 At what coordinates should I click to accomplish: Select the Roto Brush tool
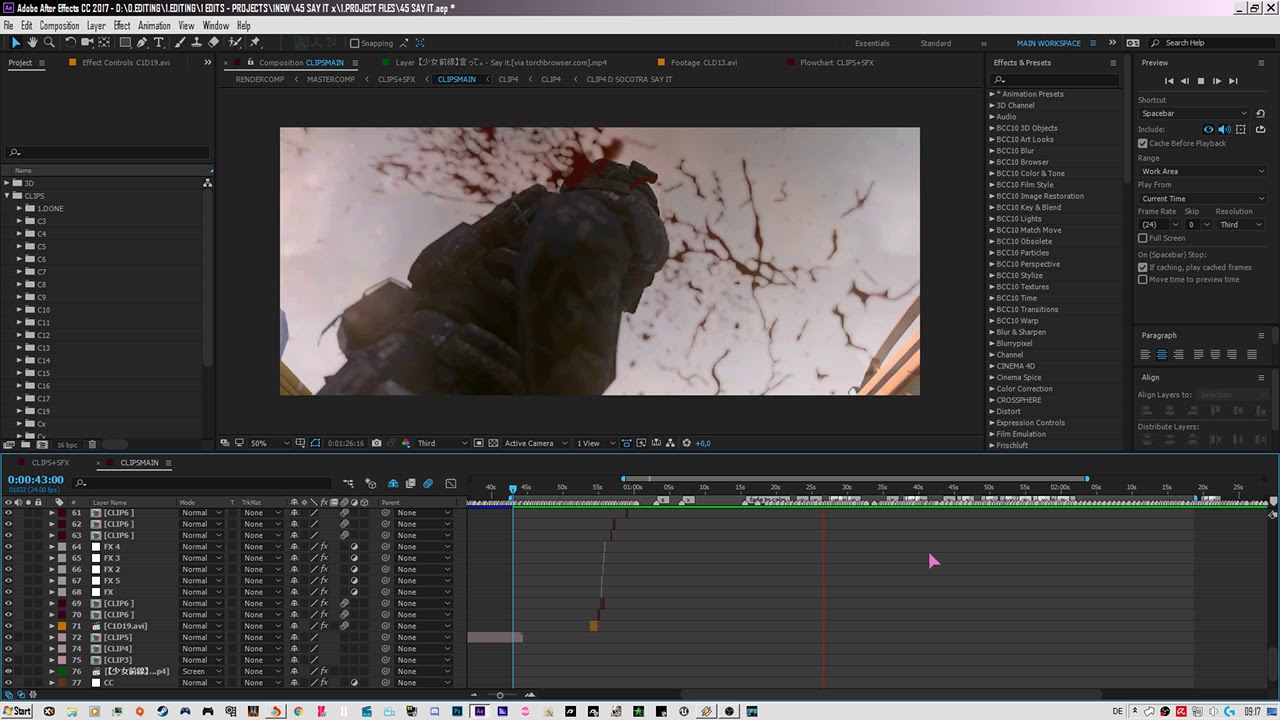click(x=235, y=43)
